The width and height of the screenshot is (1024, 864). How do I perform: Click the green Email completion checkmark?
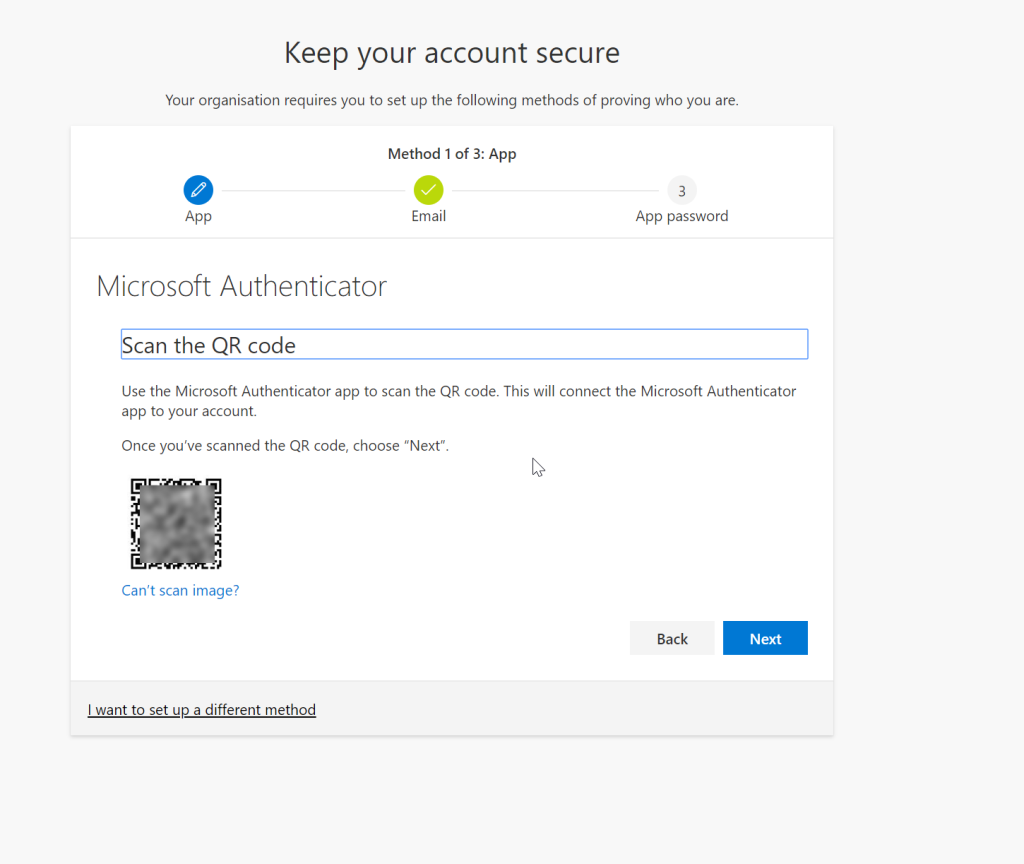[x=428, y=189]
